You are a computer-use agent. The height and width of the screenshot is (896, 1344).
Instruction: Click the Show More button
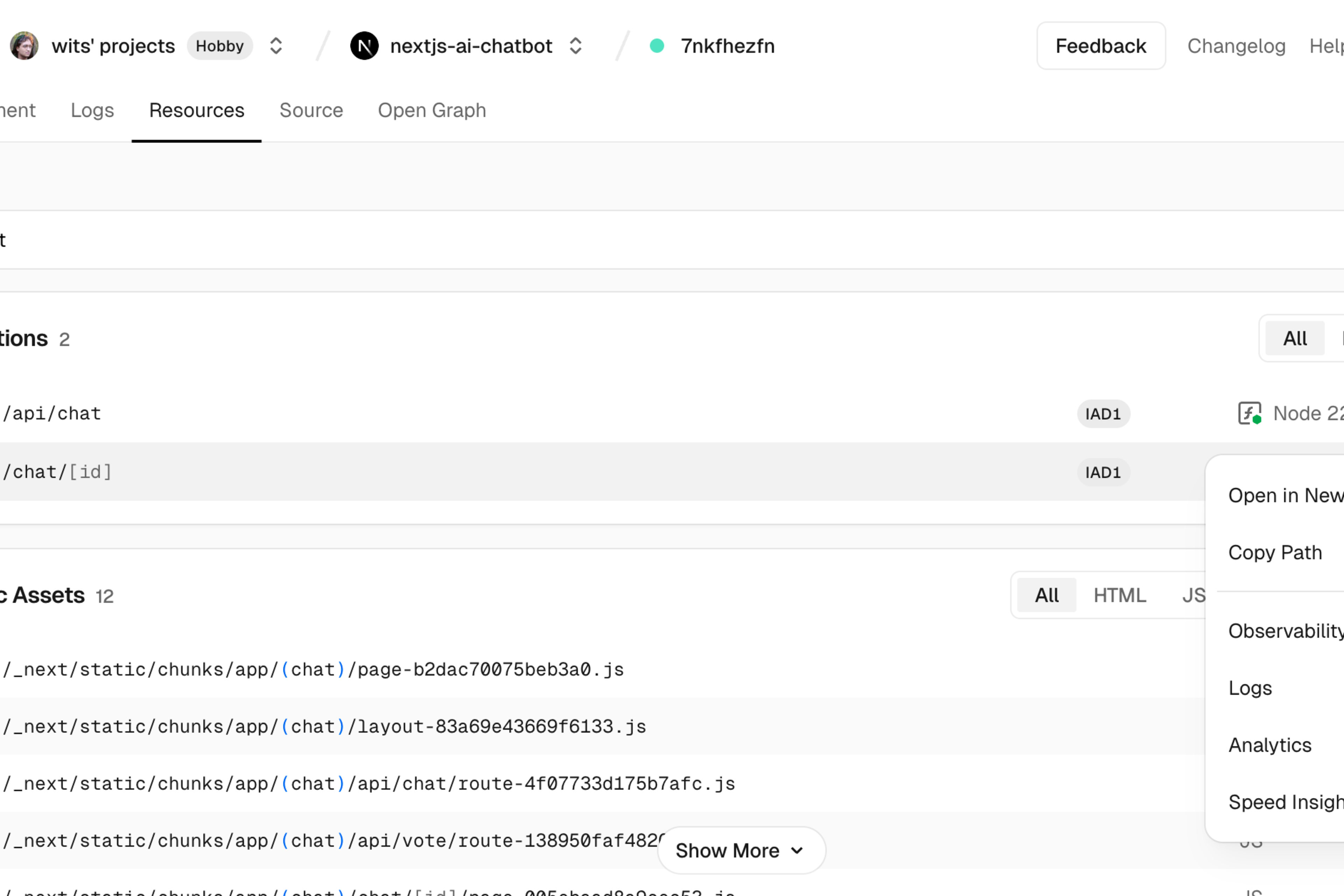pyautogui.click(x=741, y=850)
